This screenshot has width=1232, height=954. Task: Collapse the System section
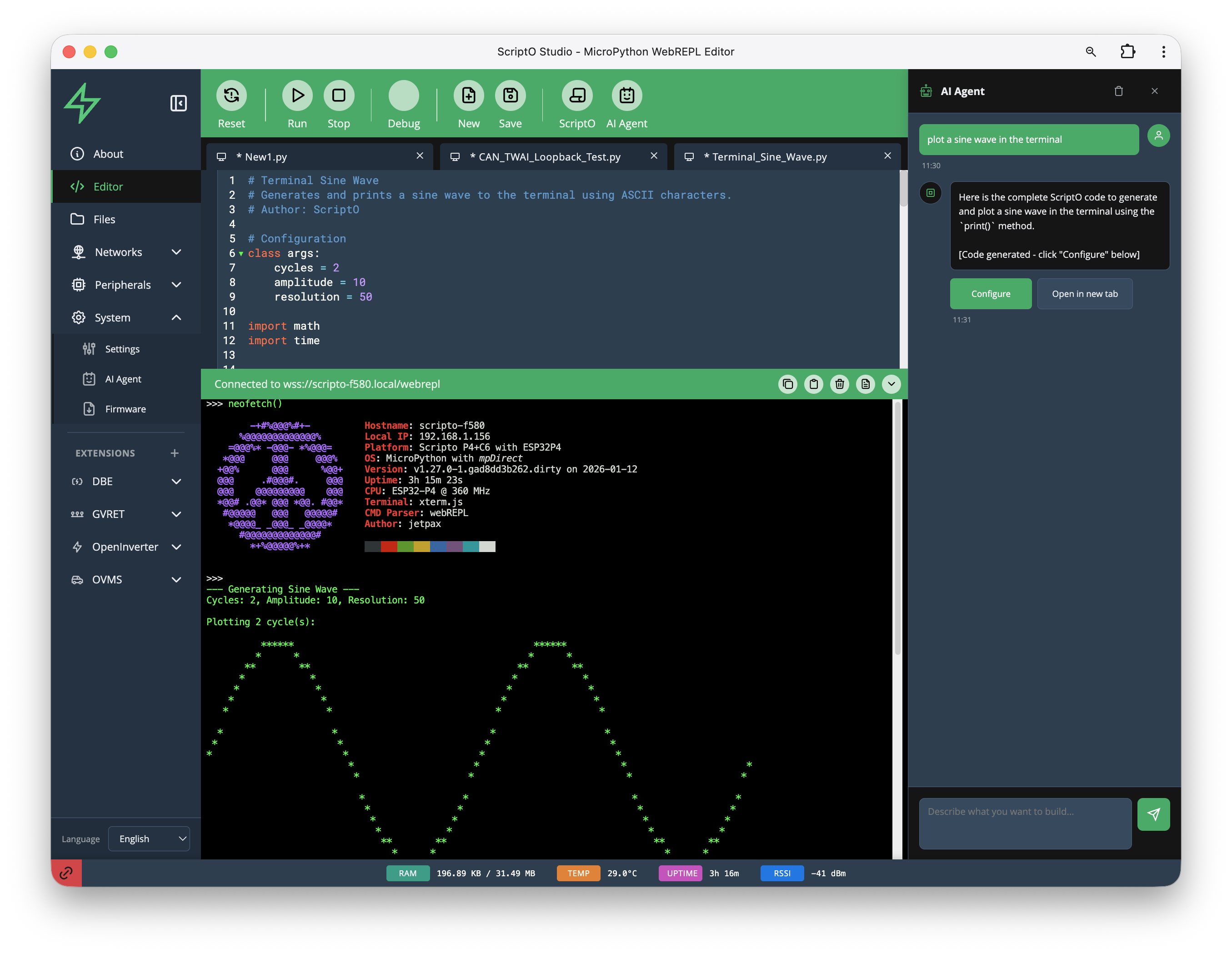click(176, 318)
